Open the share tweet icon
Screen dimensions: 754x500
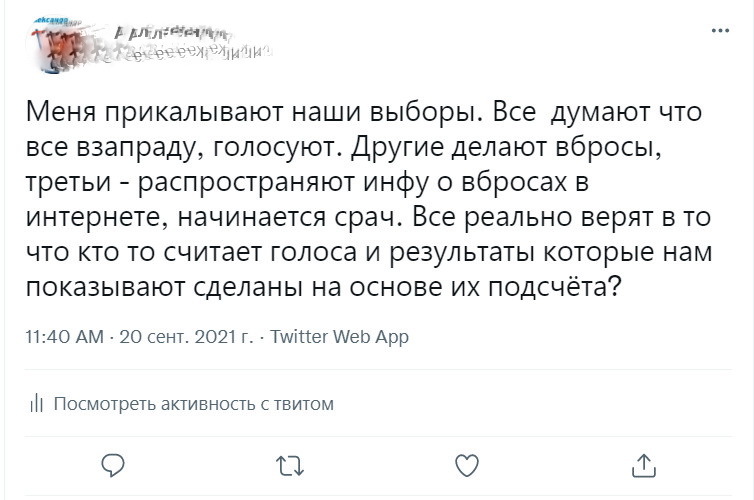pyautogui.click(x=644, y=464)
